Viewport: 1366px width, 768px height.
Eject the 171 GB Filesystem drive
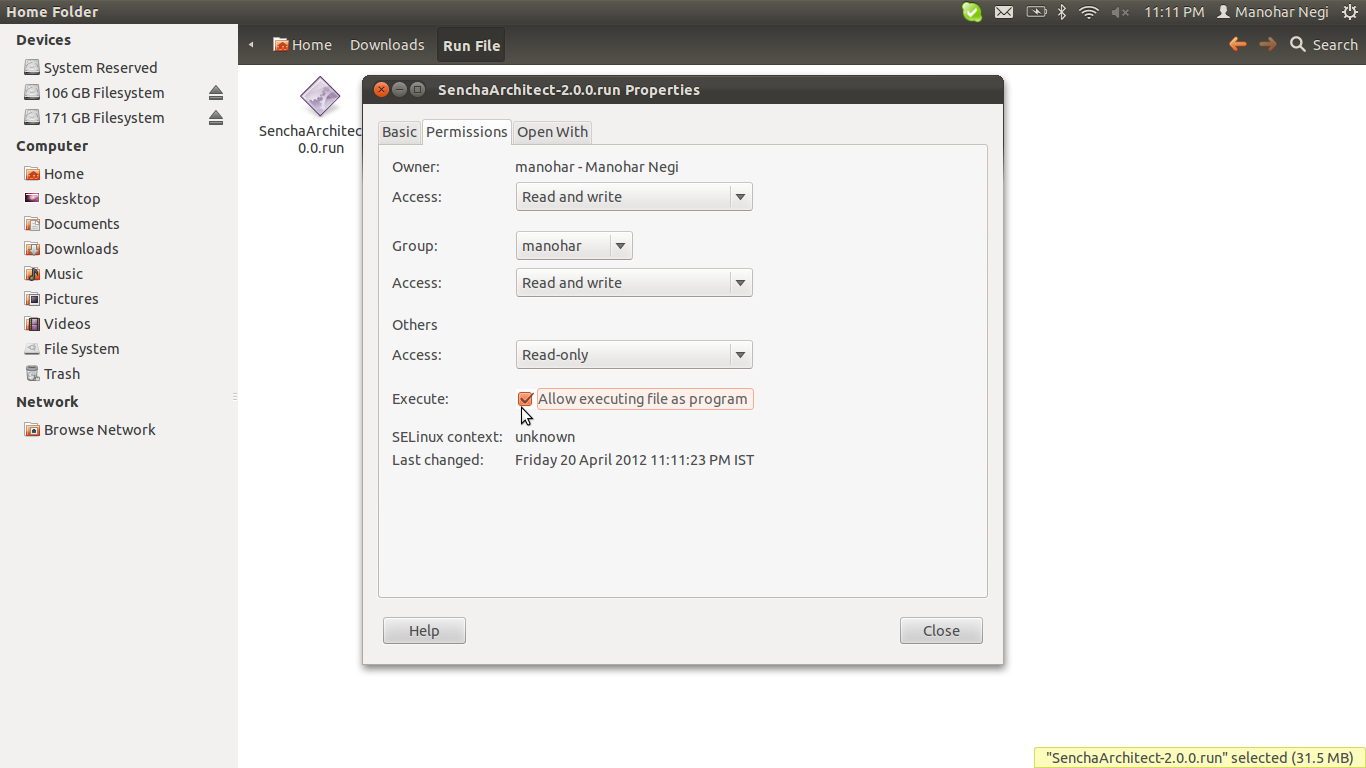pos(216,118)
